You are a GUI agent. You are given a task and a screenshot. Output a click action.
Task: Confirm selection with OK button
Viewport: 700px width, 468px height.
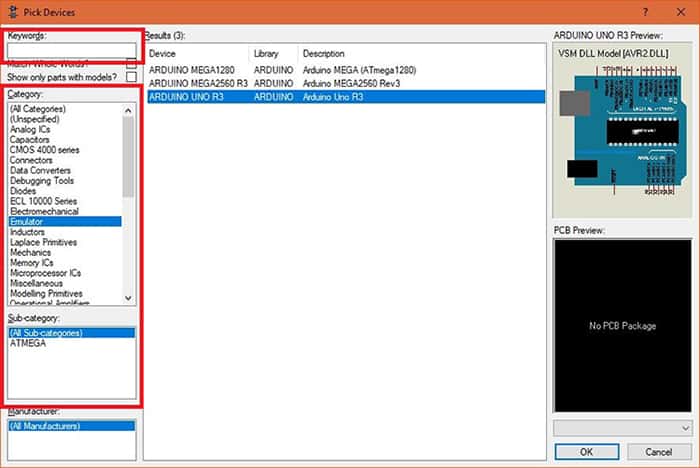coord(587,452)
